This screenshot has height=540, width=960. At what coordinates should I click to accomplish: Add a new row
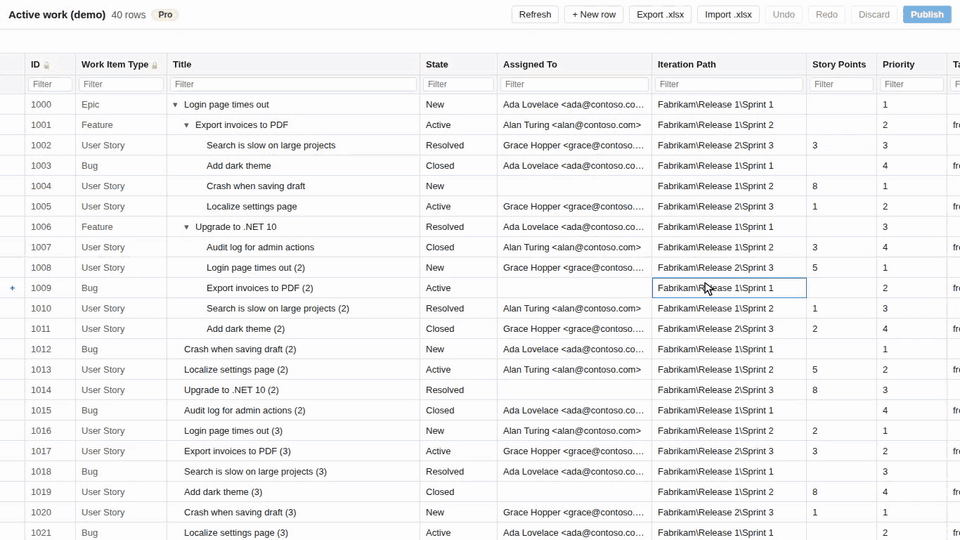coord(594,14)
